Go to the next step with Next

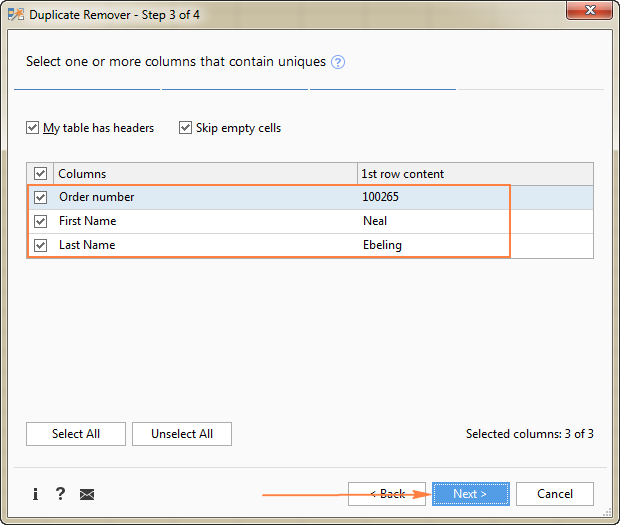pyautogui.click(x=470, y=494)
